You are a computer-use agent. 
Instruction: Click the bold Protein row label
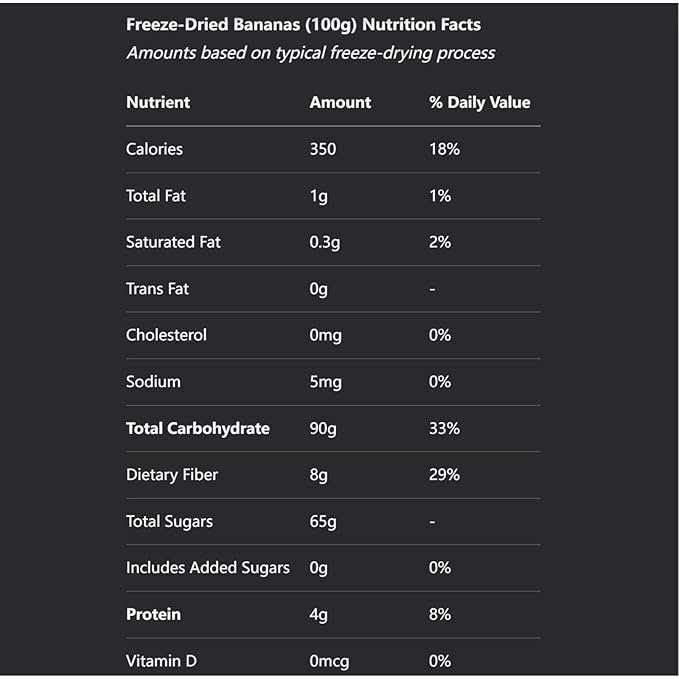click(153, 614)
